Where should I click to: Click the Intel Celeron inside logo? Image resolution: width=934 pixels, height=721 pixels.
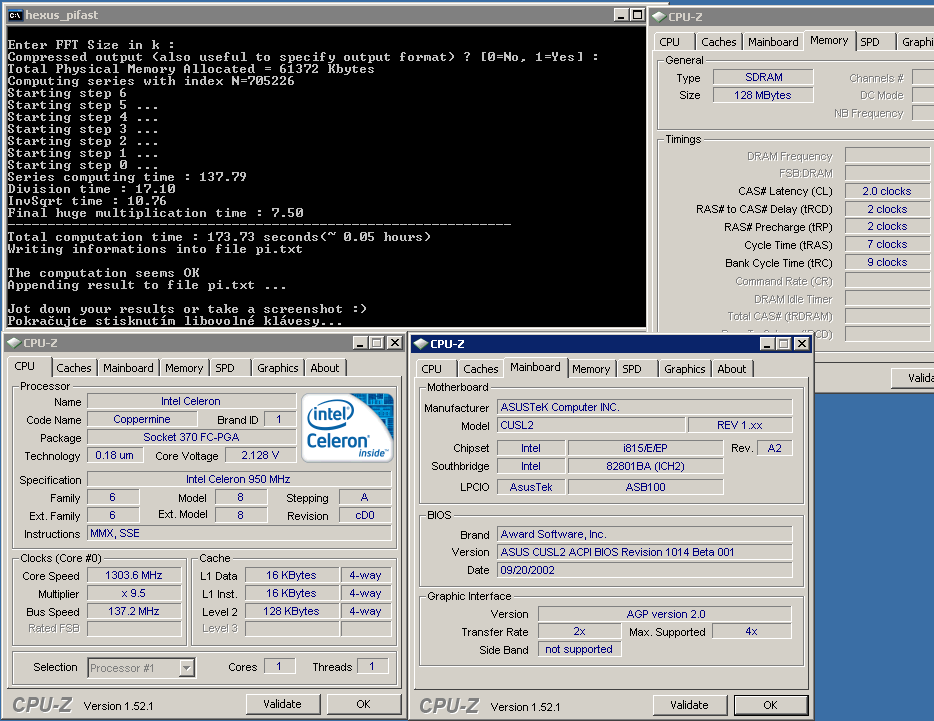tap(348, 427)
